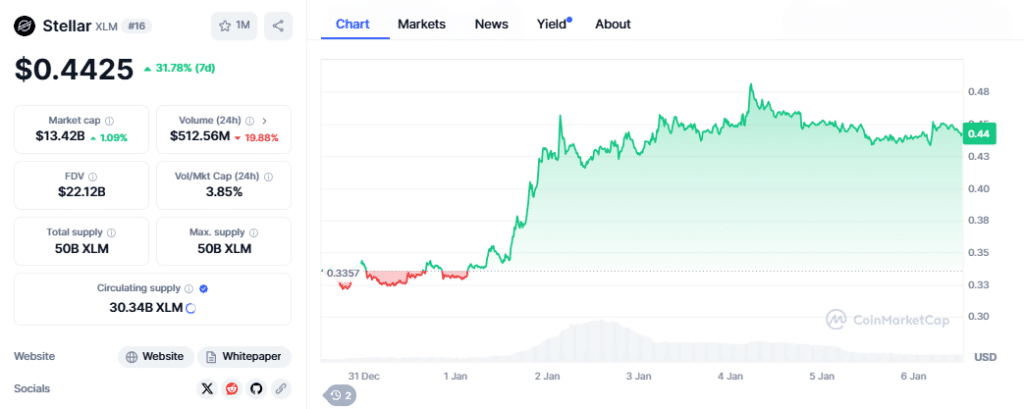Click the share icon button
Viewport: 1024px width, 409px height.
(278, 26)
